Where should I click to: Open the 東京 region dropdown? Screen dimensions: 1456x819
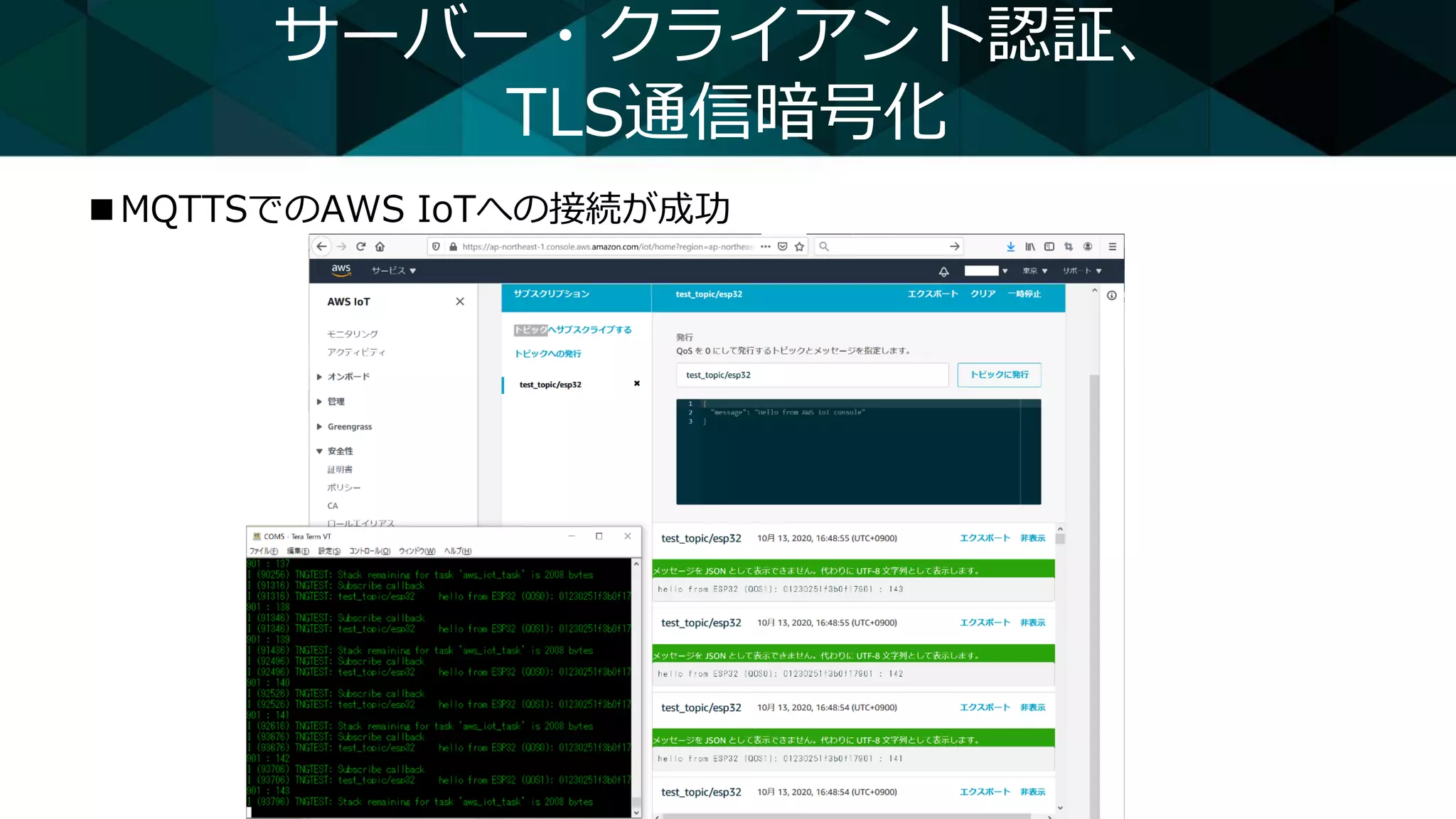[1035, 271]
